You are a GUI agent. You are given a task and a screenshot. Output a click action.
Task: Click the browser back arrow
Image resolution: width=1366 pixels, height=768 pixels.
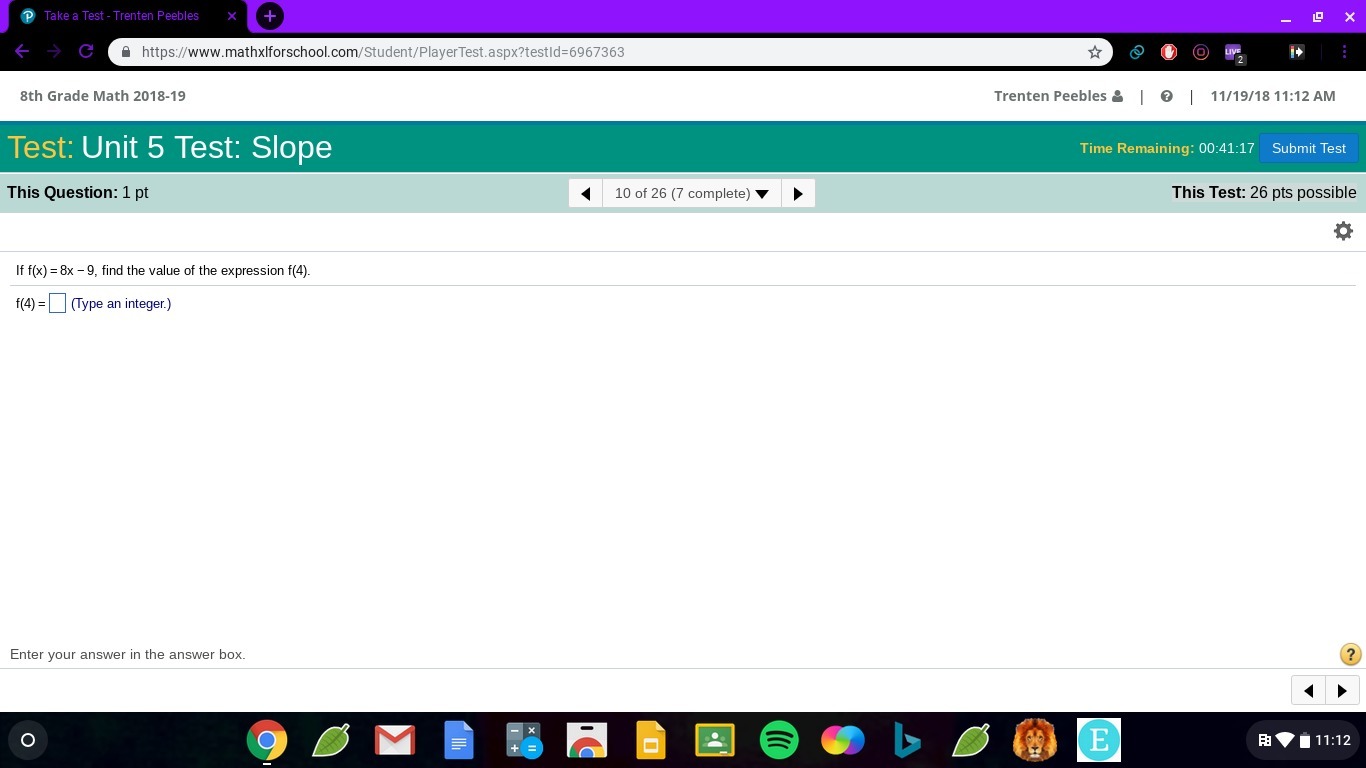pos(22,52)
